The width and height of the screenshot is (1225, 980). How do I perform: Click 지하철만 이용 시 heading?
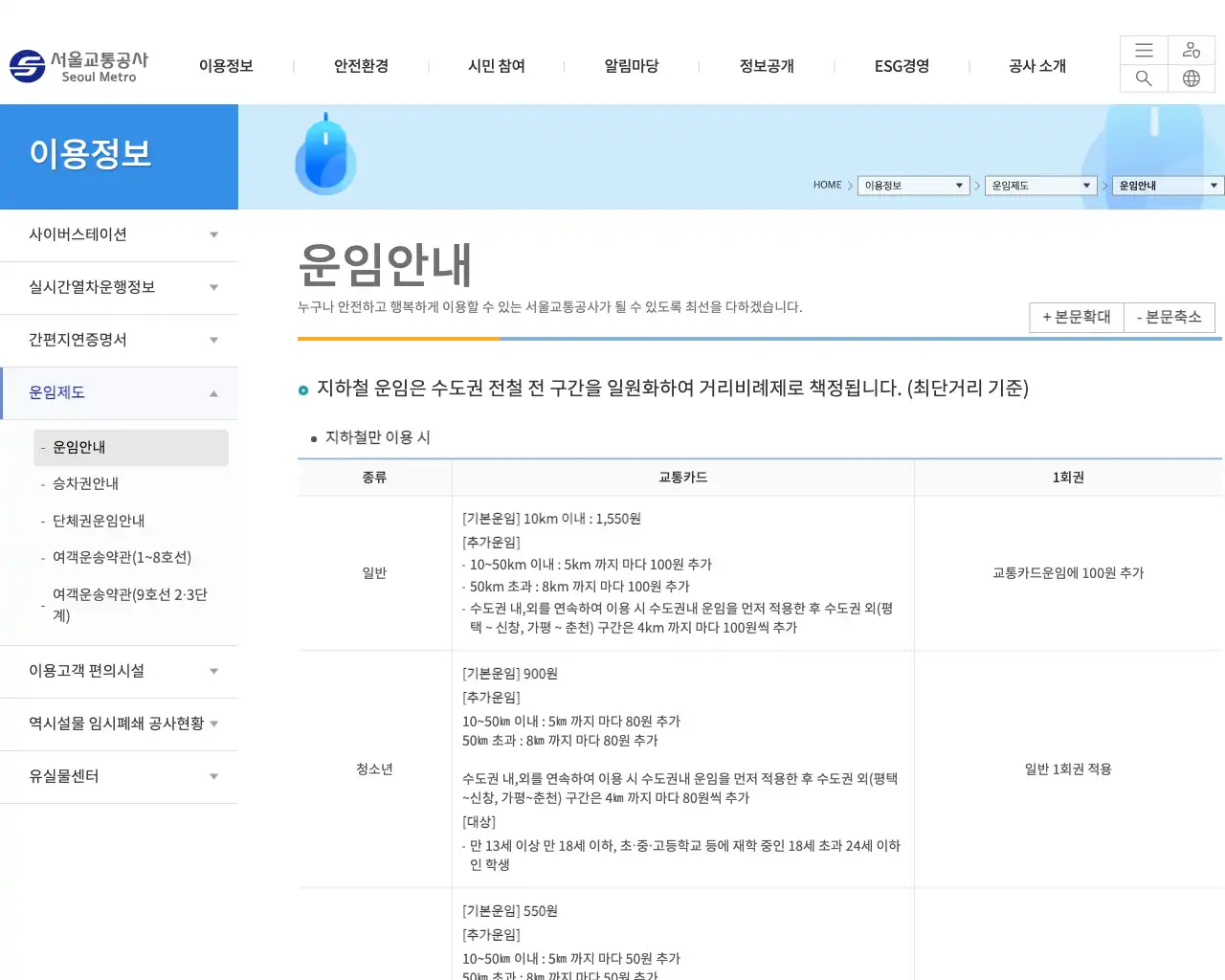[378, 437]
